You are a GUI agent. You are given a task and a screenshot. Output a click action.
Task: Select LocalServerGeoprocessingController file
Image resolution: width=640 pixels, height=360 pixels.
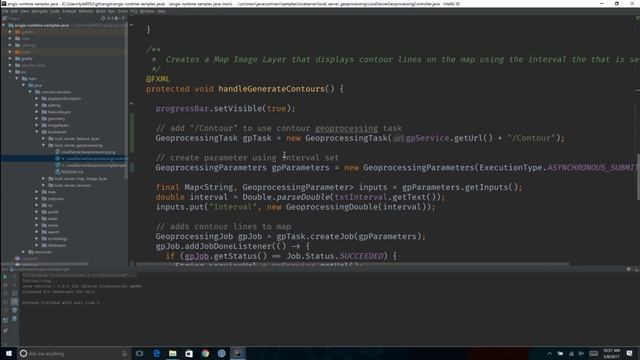point(91,158)
